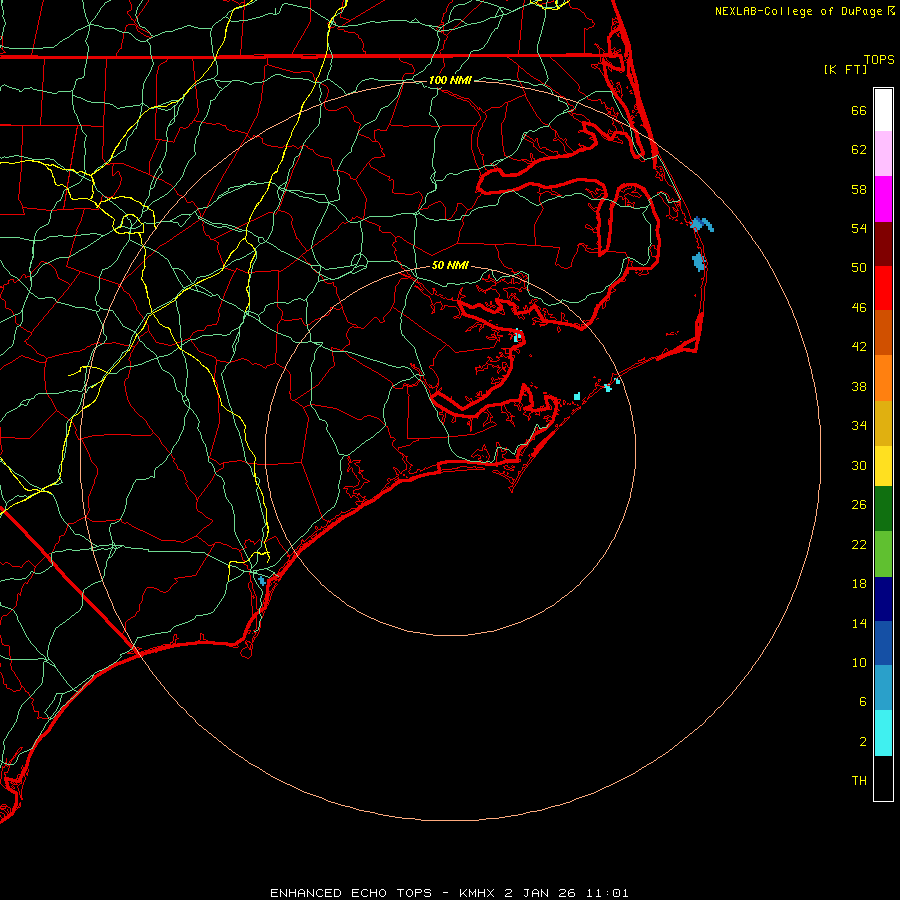Screen dimensions: 900x900
Task: Click the dark green 30 kft swatch
Action: [x=883, y=509]
